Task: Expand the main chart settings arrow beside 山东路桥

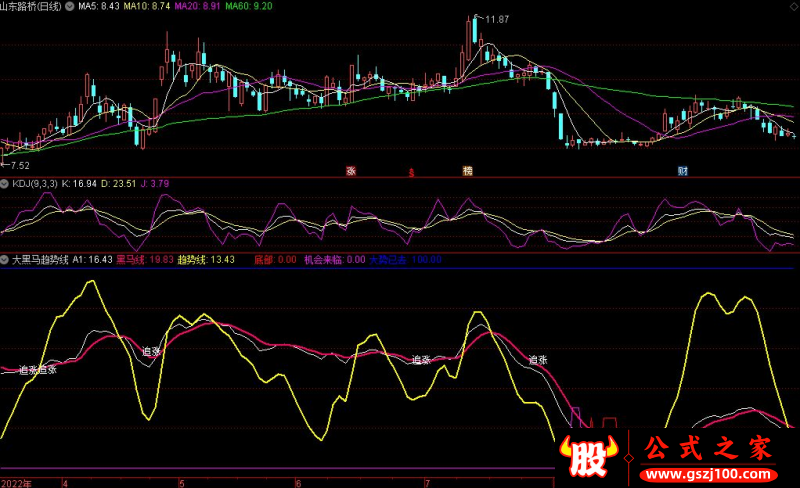Action: pos(67,6)
